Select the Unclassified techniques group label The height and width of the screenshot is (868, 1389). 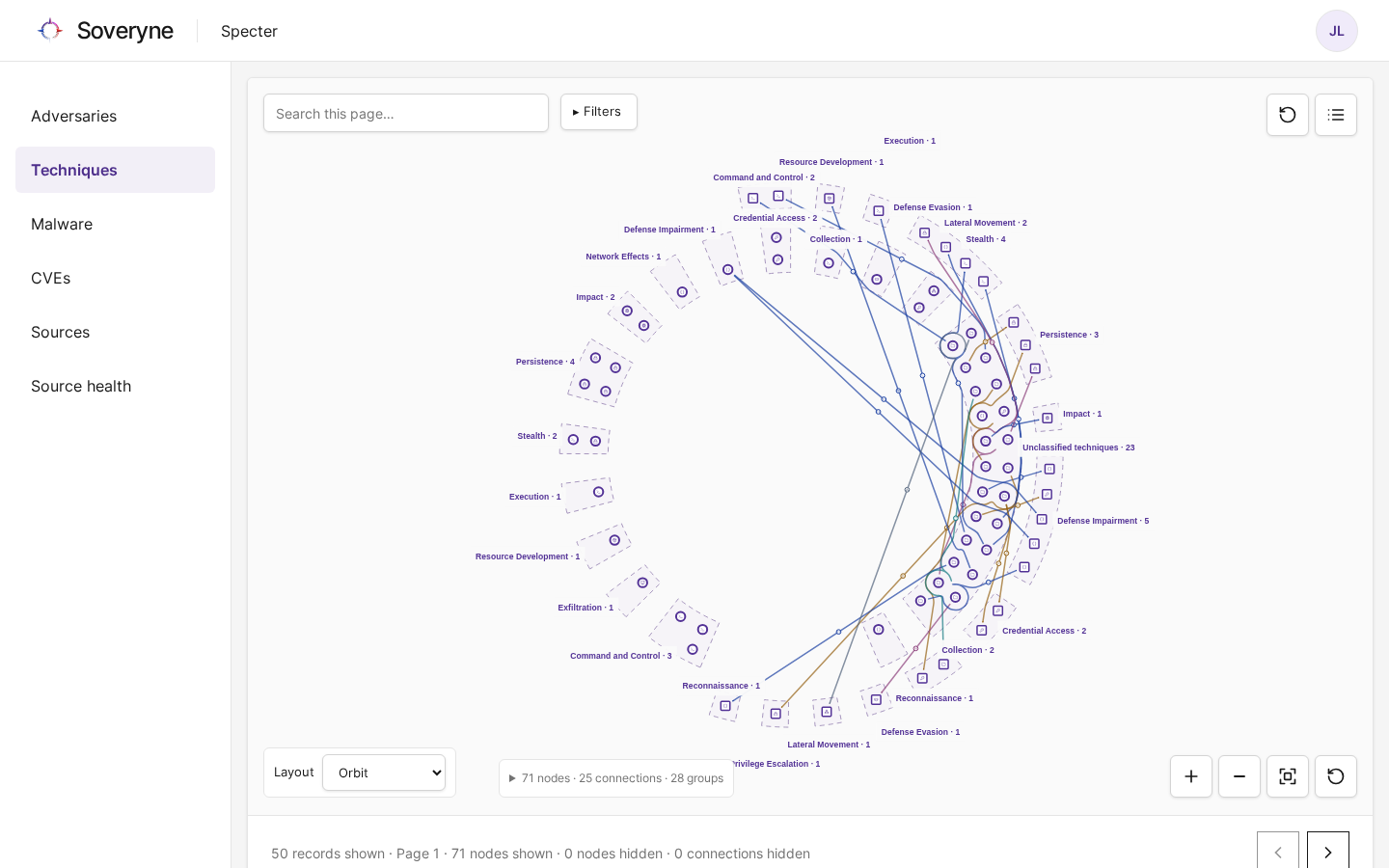pyautogui.click(x=1078, y=448)
